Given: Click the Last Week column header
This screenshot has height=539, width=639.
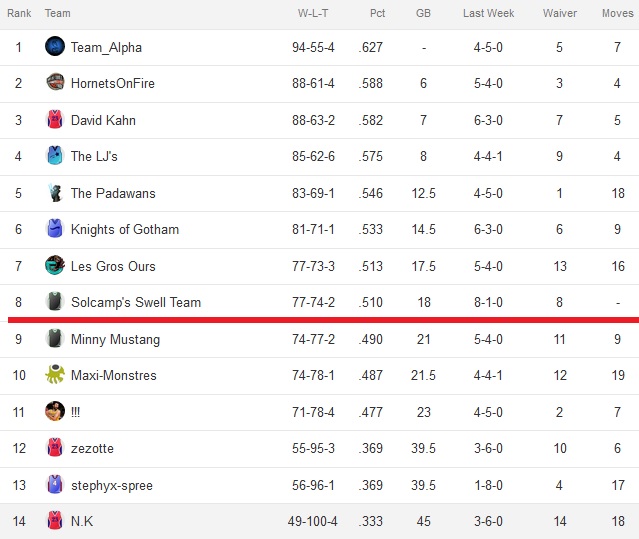Looking at the screenshot, I should (488, 13).
